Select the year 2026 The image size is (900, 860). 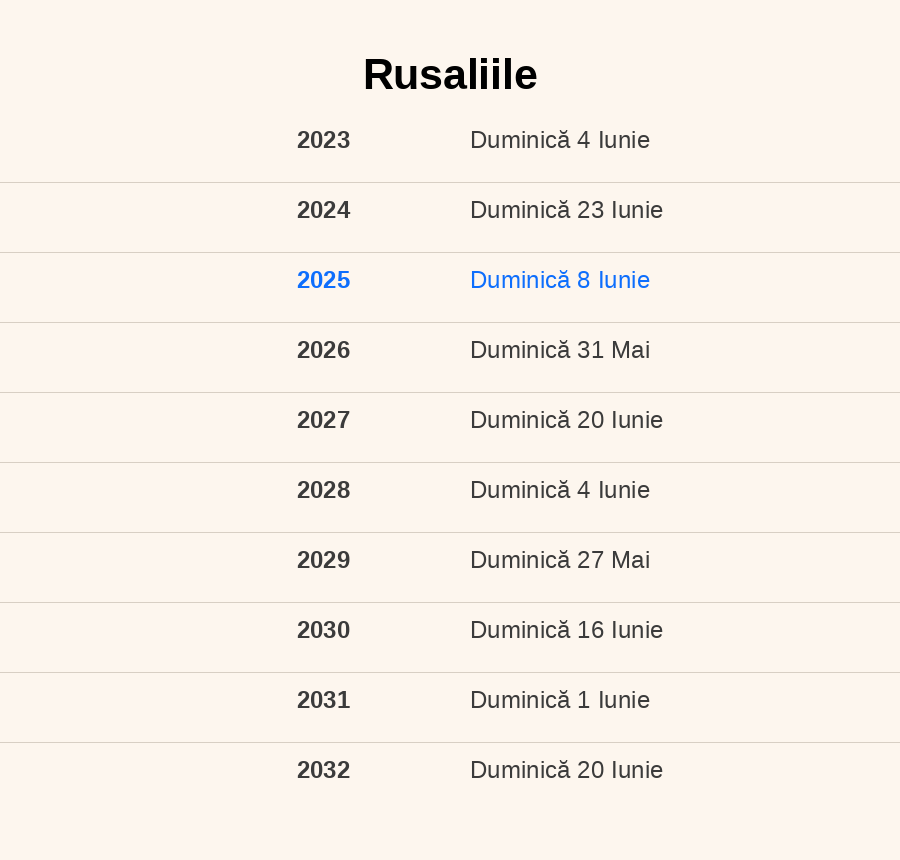point(323,350)
